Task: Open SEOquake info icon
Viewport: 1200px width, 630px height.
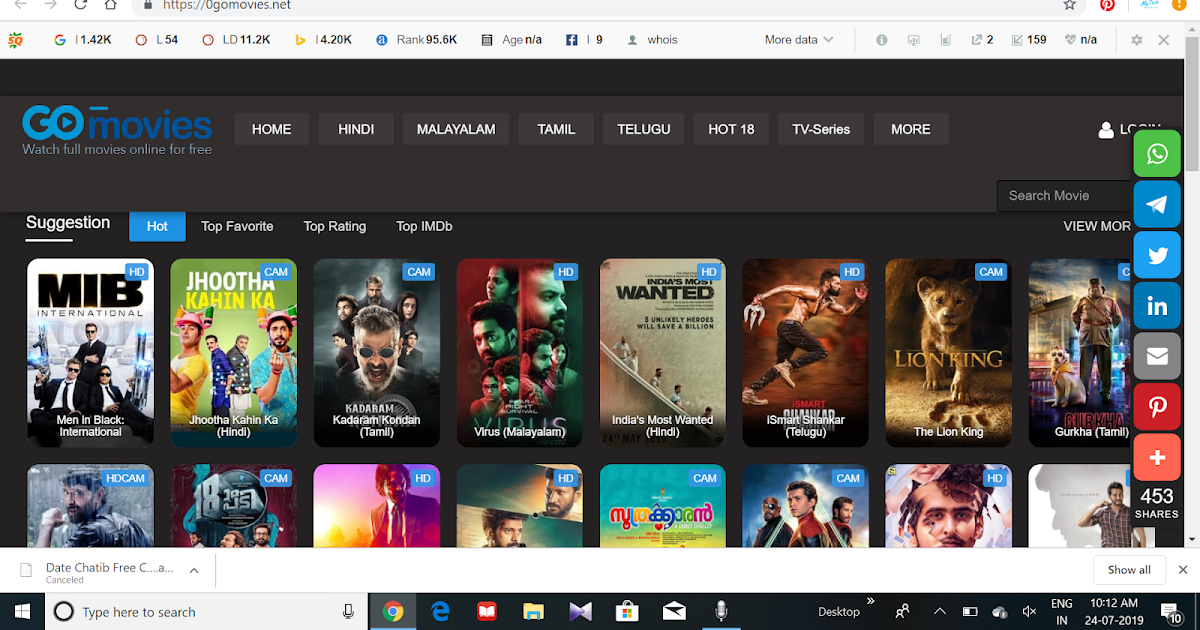Action: 881,40
